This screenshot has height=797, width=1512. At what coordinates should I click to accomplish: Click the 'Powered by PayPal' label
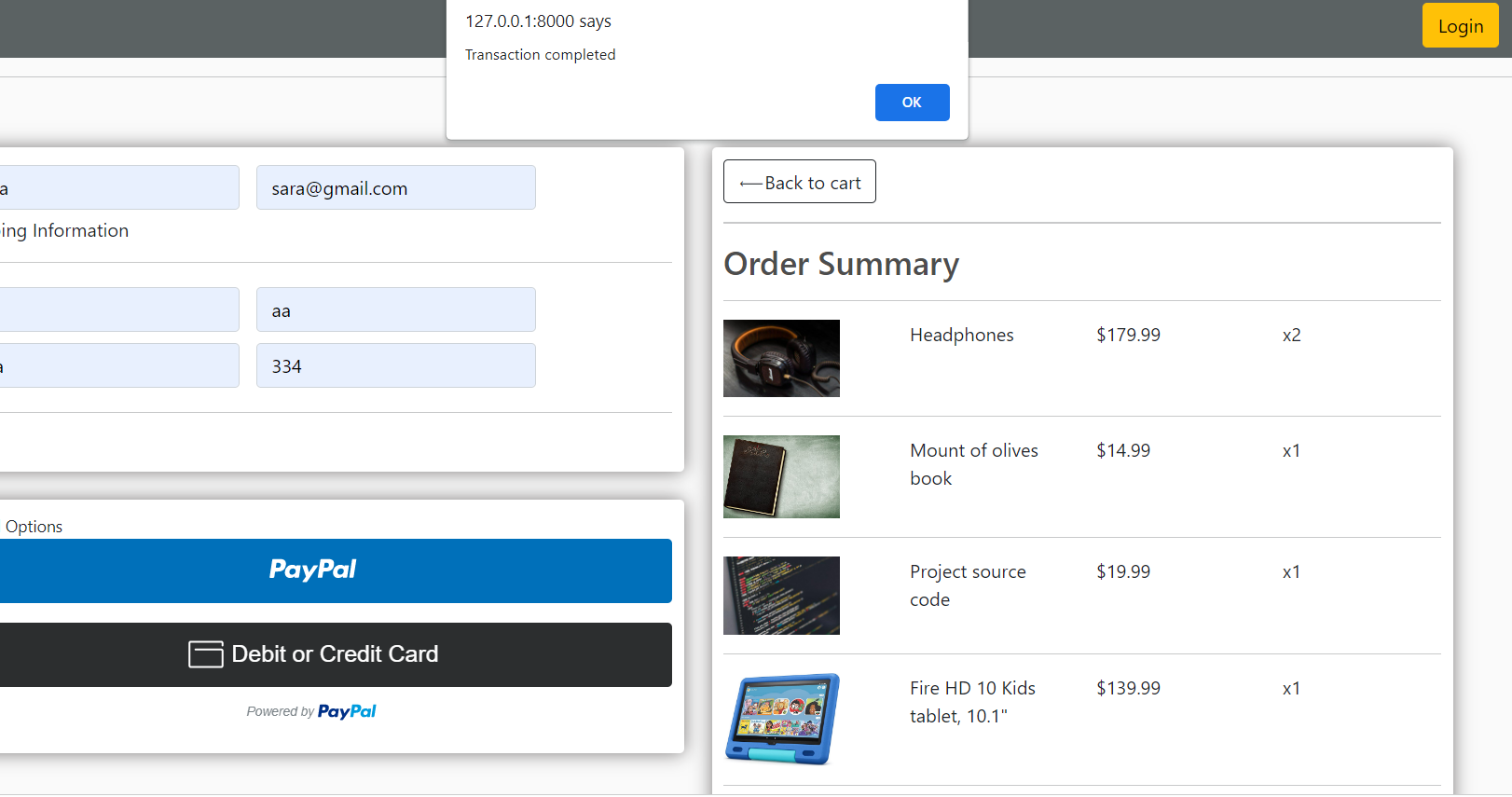(x=311, y=711)
